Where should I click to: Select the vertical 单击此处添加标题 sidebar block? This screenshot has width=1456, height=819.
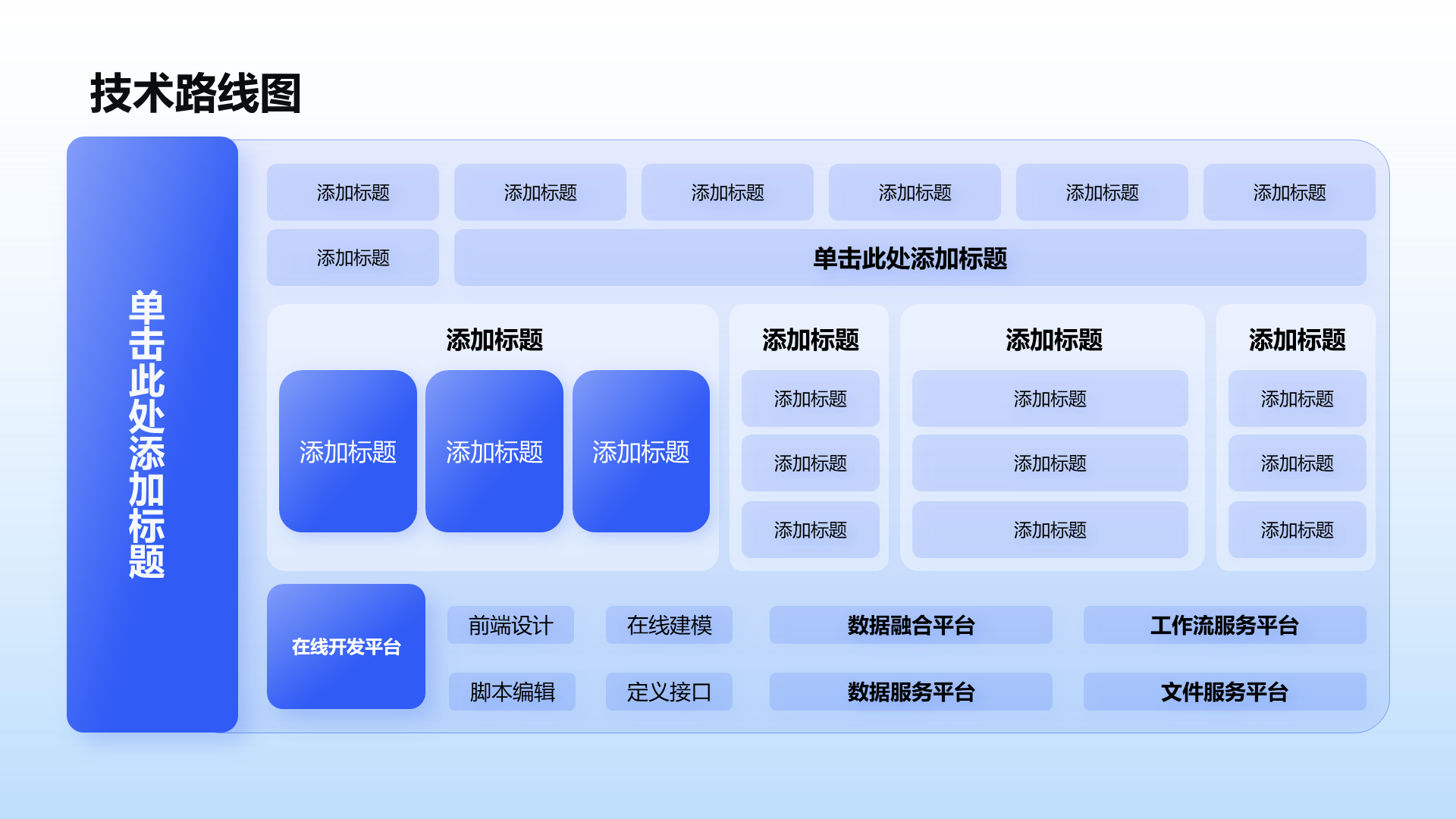coord(152,435)
